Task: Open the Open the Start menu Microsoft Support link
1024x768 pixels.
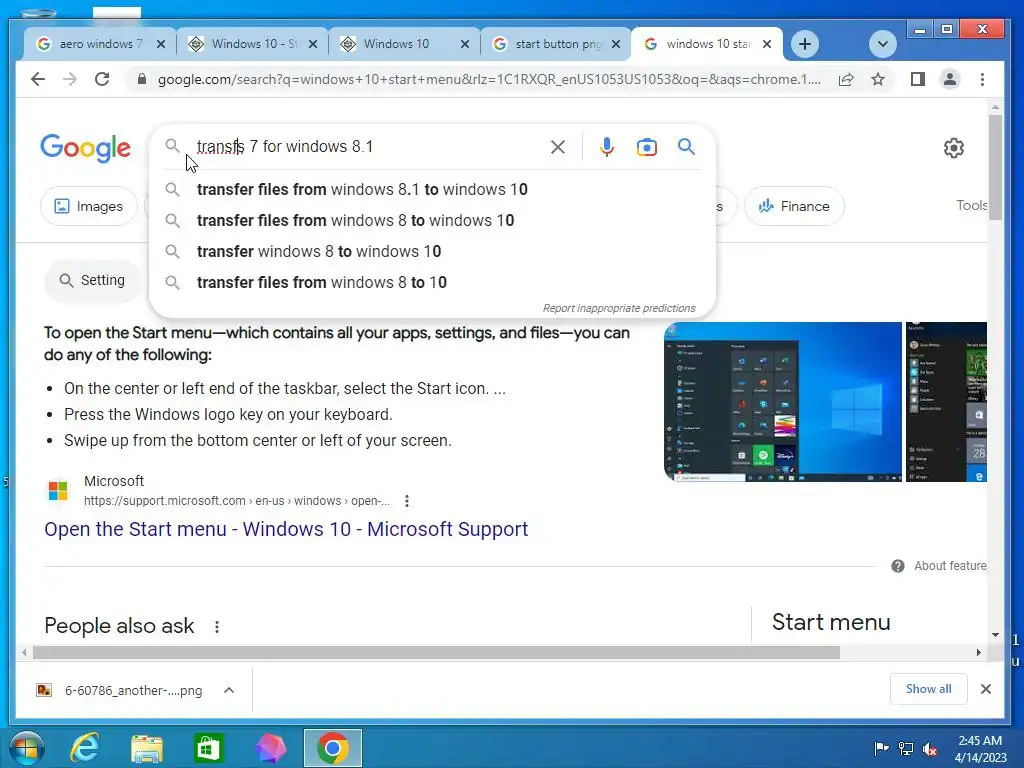Action: 286,529
